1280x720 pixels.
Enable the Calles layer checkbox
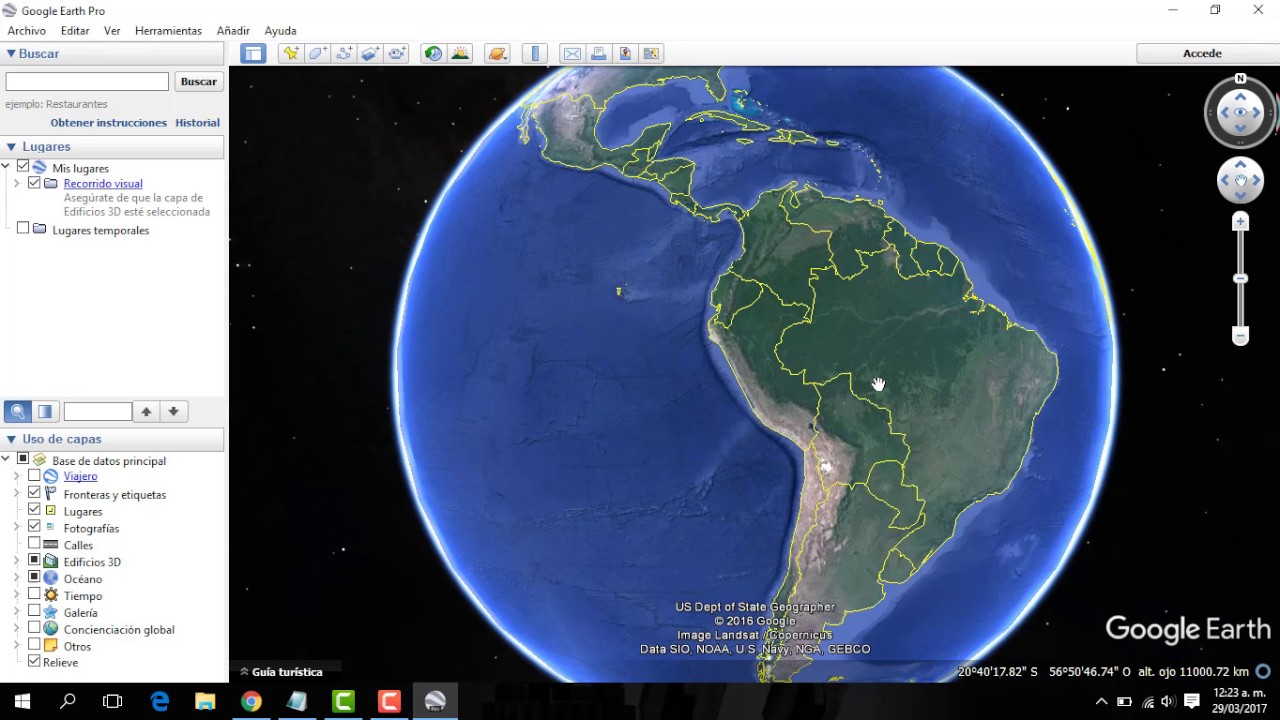click(34, 544)
